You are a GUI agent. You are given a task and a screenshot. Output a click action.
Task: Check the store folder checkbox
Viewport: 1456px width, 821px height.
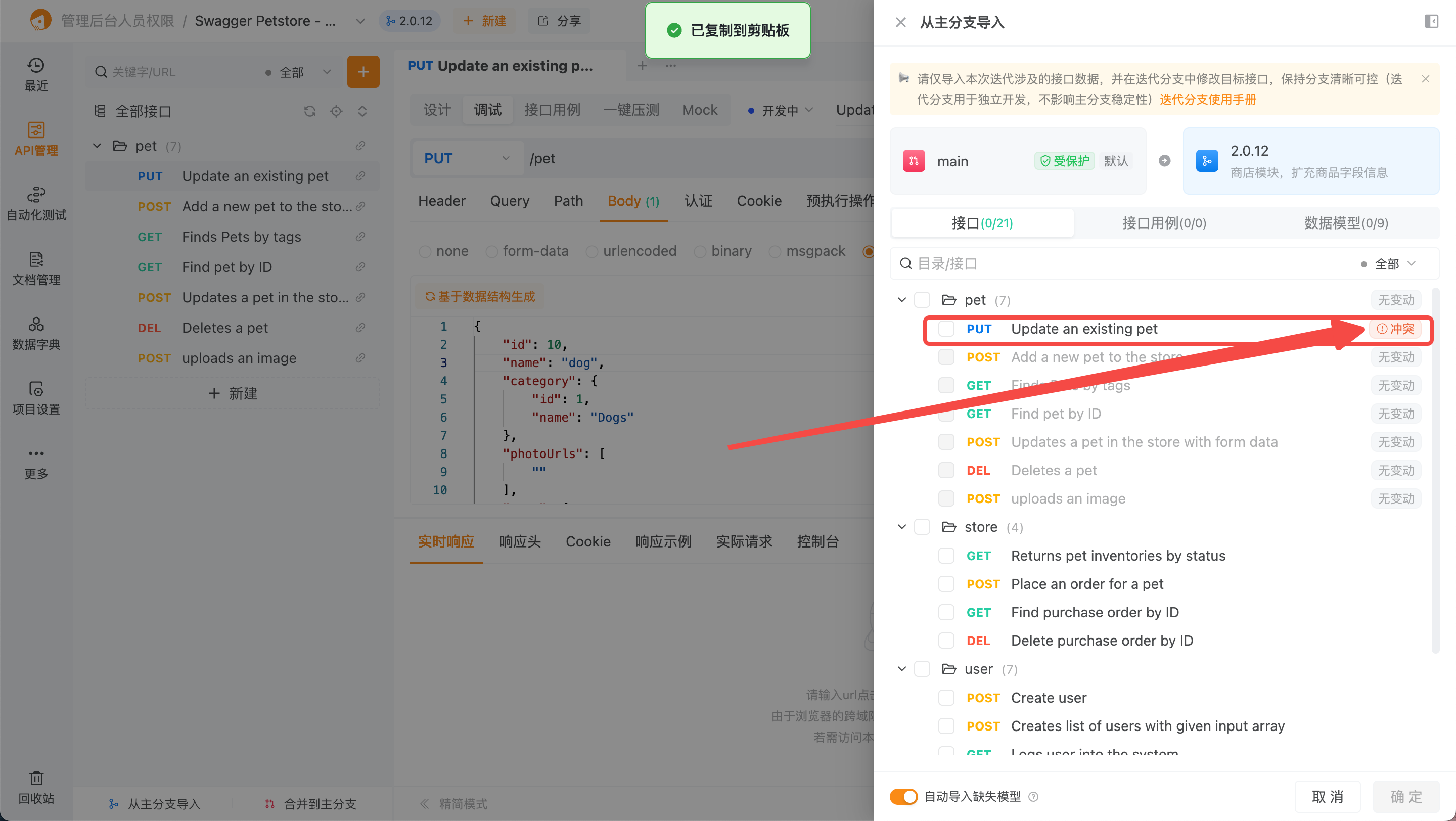pyautogui.click(x=922, y=527)
